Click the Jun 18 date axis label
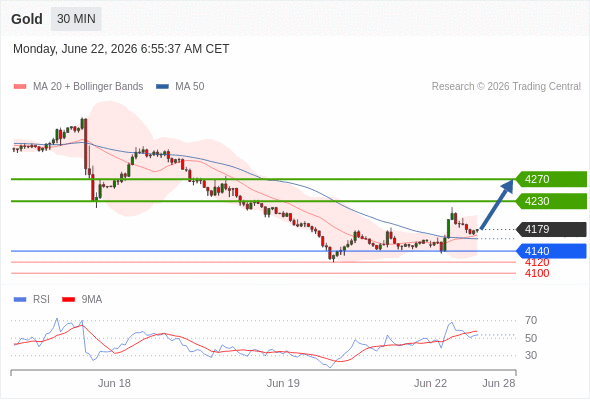The width and height of the screenshot is (590, 400). pyautogui.click(x=114, y=383)
